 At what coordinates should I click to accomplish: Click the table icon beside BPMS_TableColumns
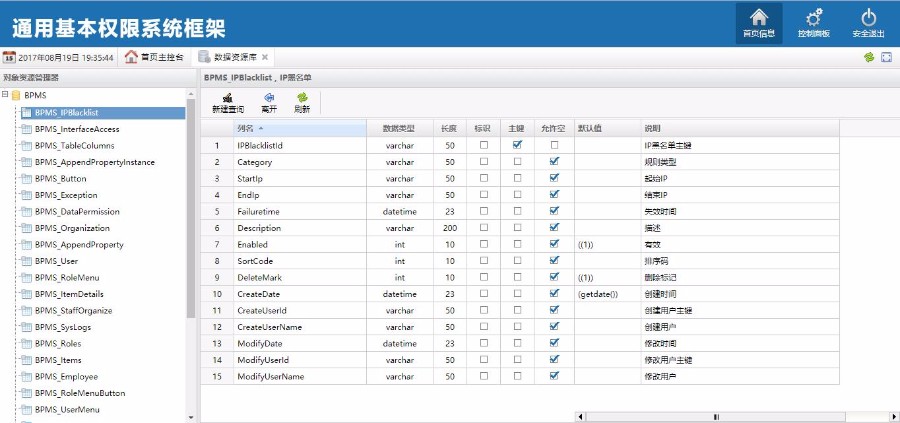26,146
